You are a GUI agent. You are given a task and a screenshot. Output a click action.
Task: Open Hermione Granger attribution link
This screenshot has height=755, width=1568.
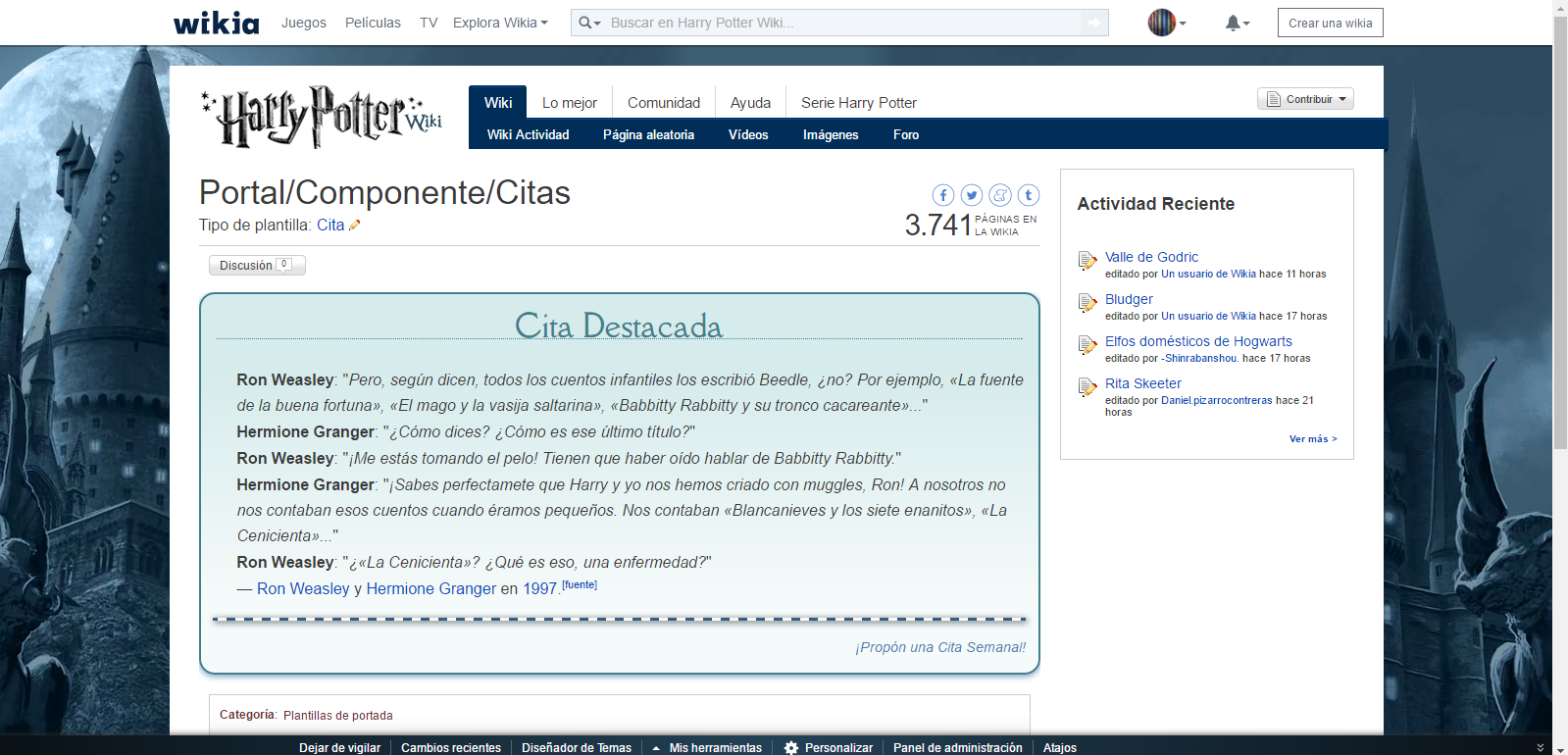[x=431, y=588]
